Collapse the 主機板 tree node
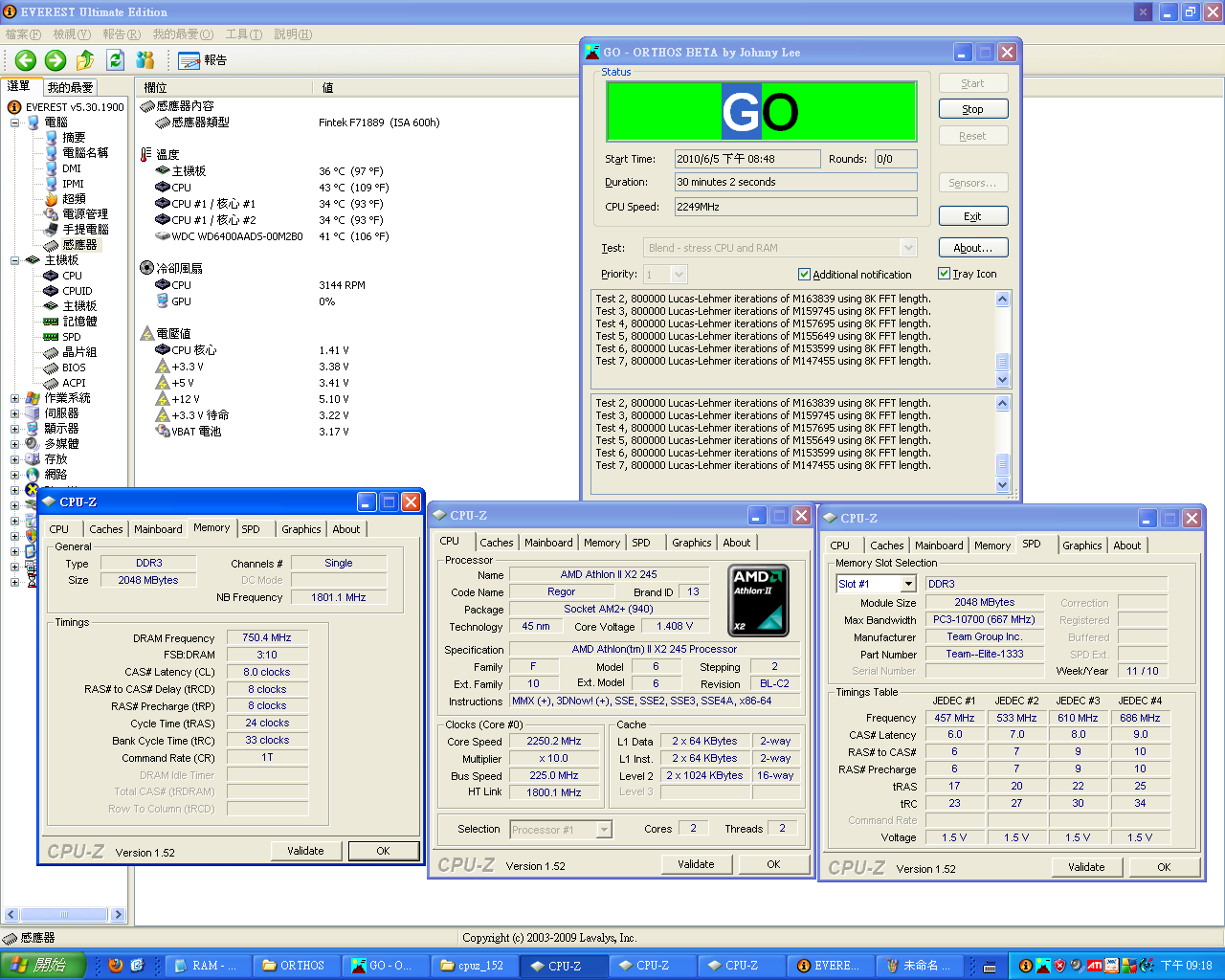The width and height of the screenshot is (1225, 980). click(14, 260)
